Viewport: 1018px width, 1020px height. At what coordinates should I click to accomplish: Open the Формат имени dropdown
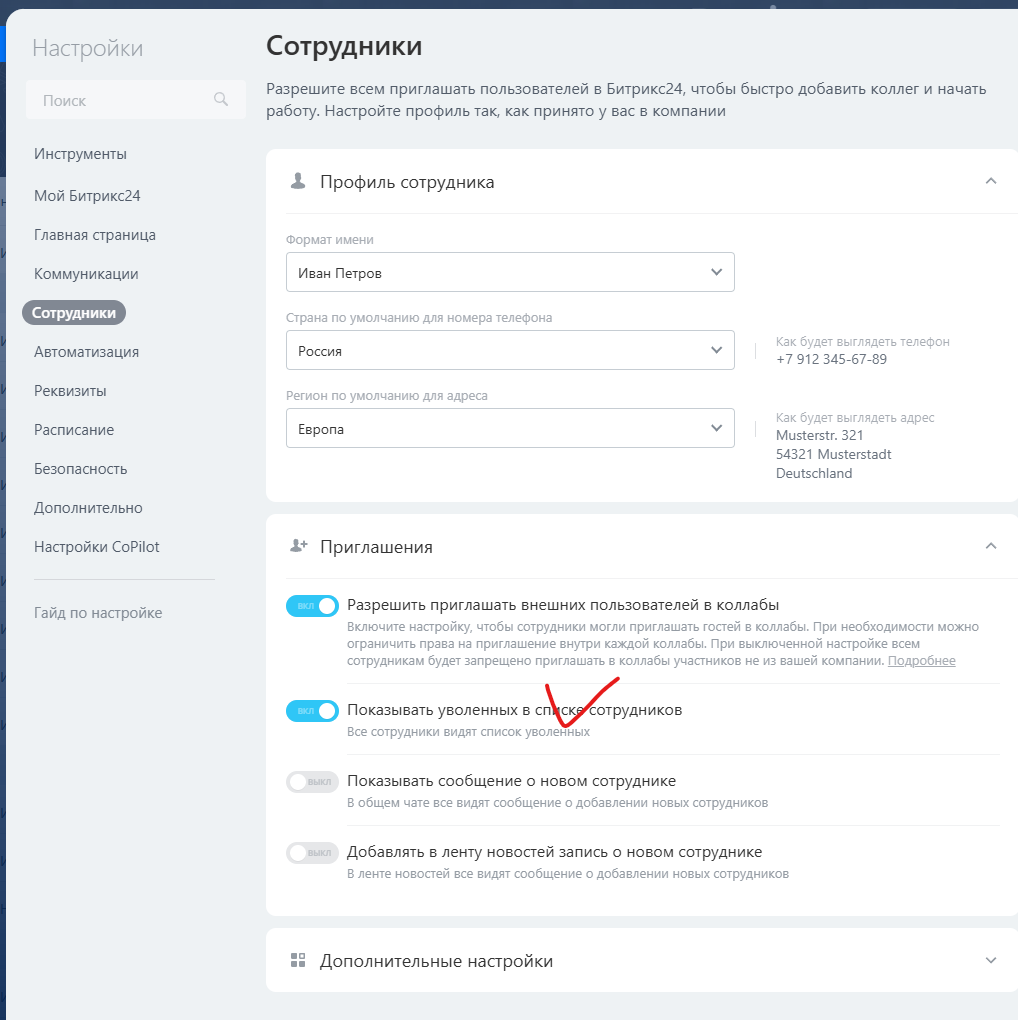pyautogui.click(x=510, y=272)
